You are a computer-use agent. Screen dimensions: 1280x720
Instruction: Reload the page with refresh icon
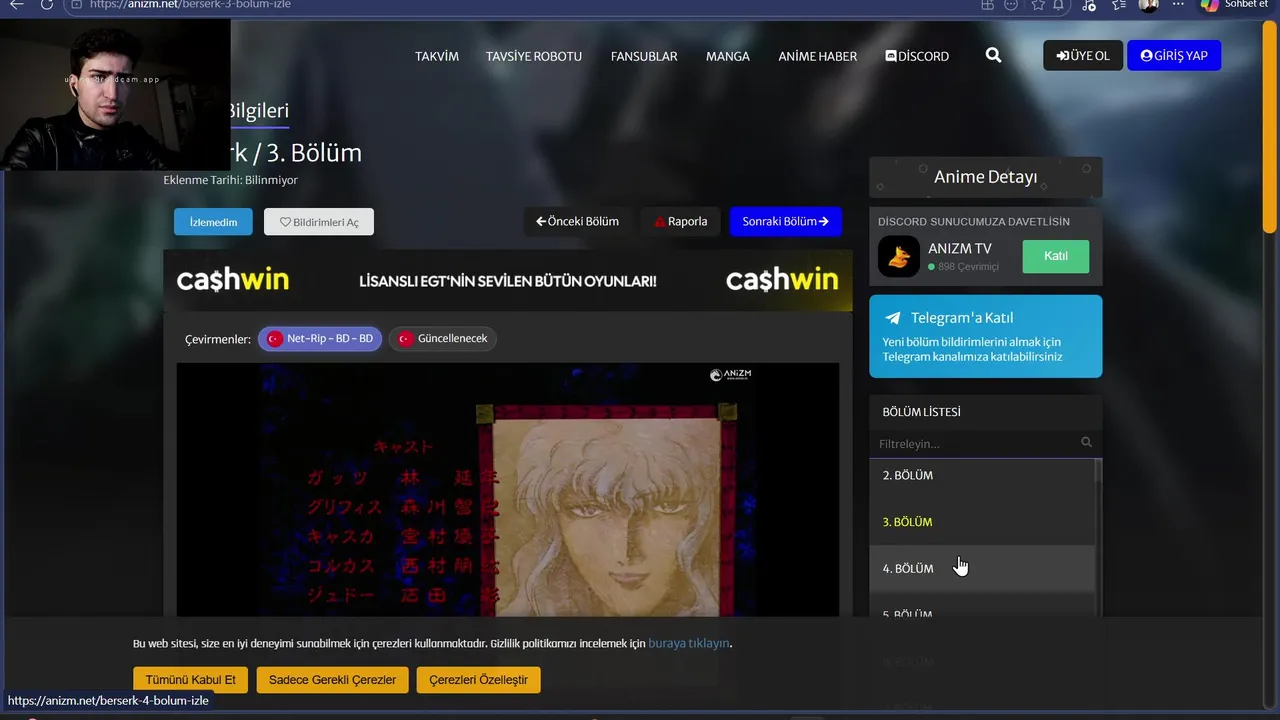[x=46, y=5]
